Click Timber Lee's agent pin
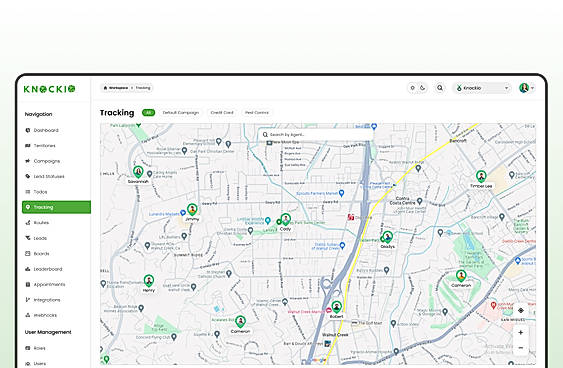The width and height of the screenshot is (563, 368). (481, 176)
